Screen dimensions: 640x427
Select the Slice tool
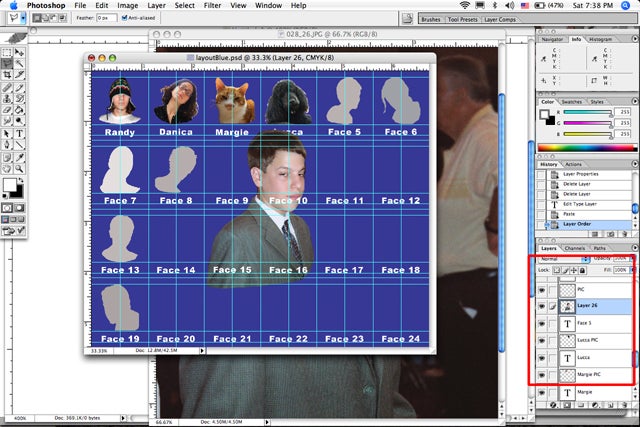click(x=19, y=74)
